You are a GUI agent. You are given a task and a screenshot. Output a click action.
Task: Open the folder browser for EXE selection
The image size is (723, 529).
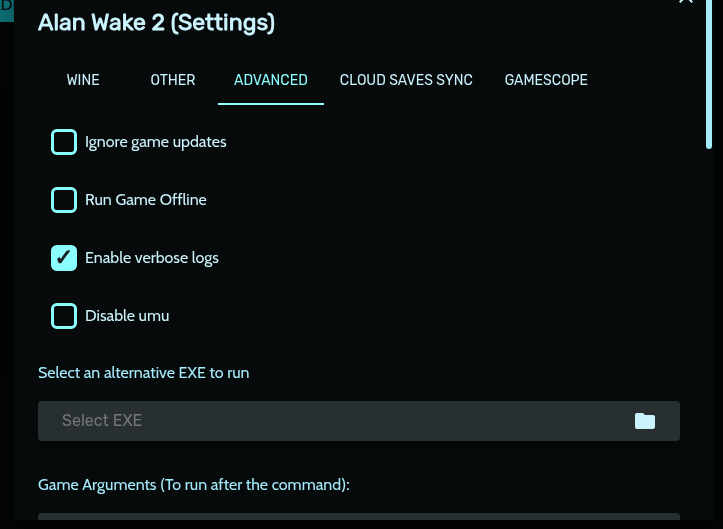coord(645,421)
